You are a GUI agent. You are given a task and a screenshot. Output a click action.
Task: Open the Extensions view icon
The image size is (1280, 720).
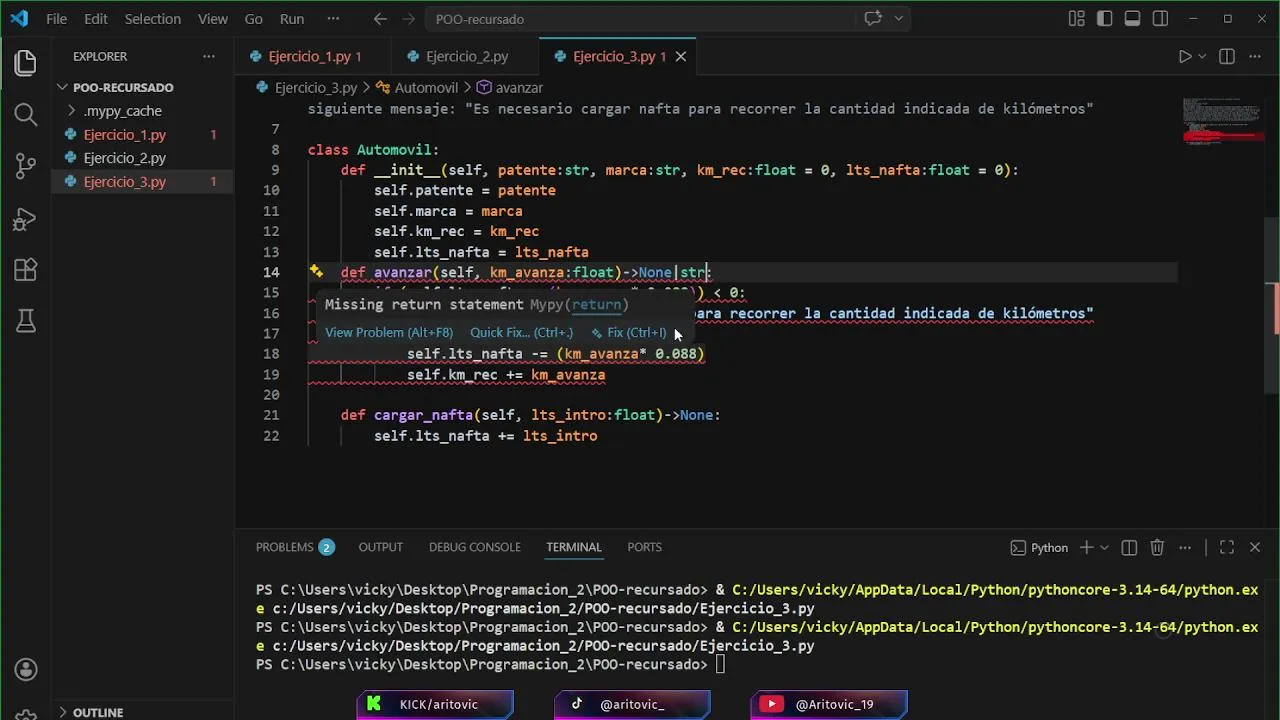click(26, 270)
